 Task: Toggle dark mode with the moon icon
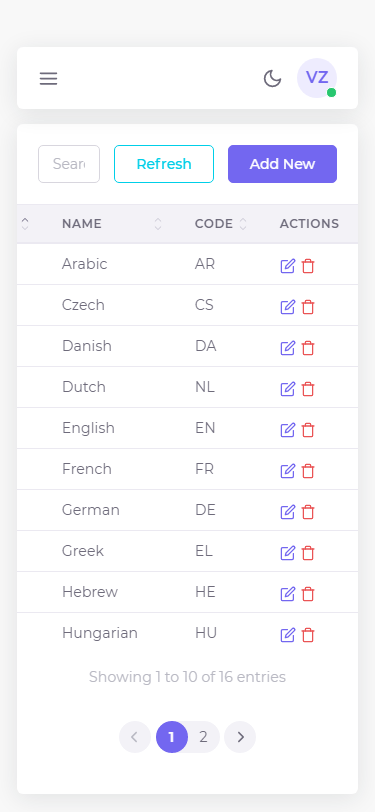click(x=272, y=79)
